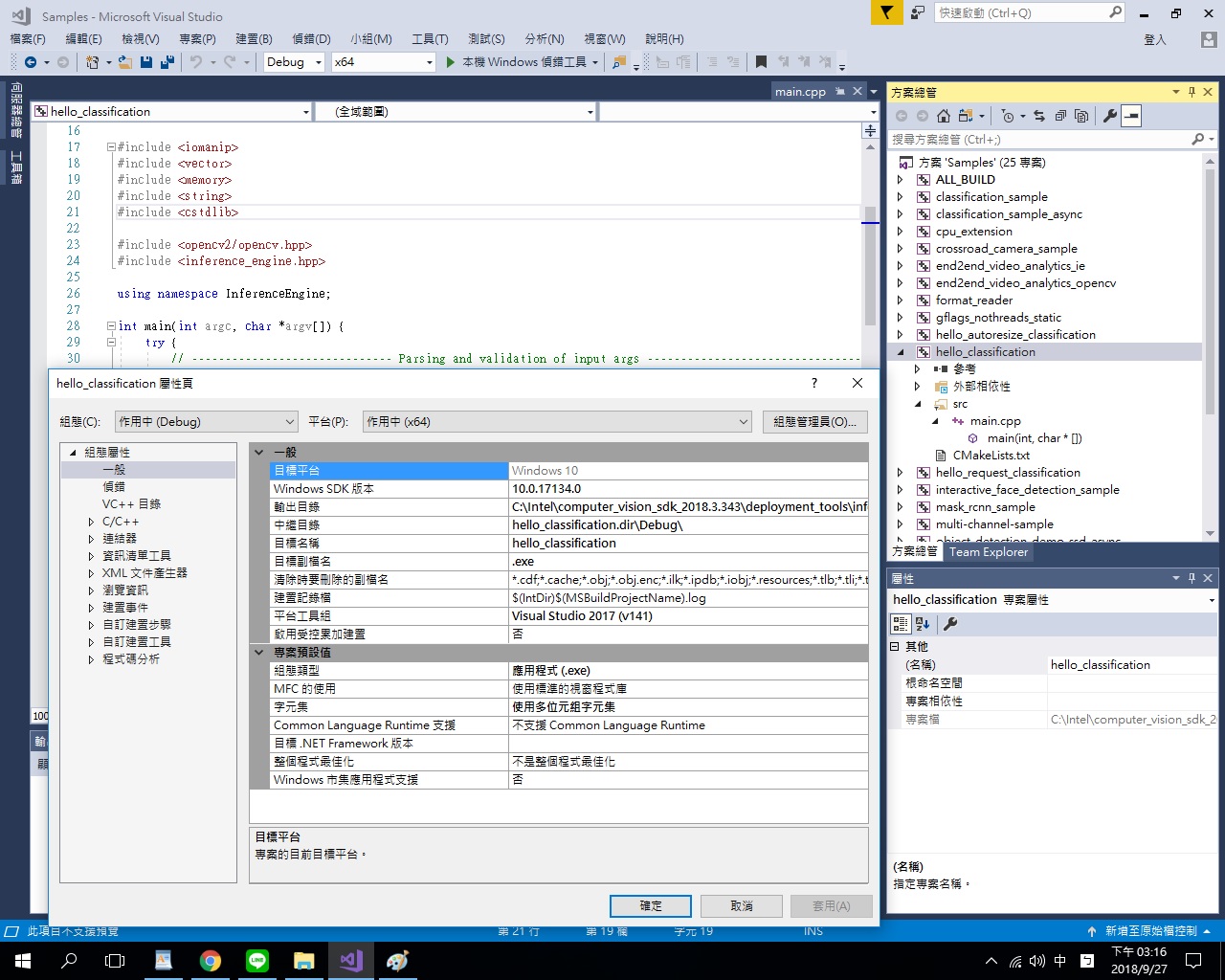Click the Find in Files icon in the toolbar
This screenshot has width=1225, height=980.
point(619,62)
